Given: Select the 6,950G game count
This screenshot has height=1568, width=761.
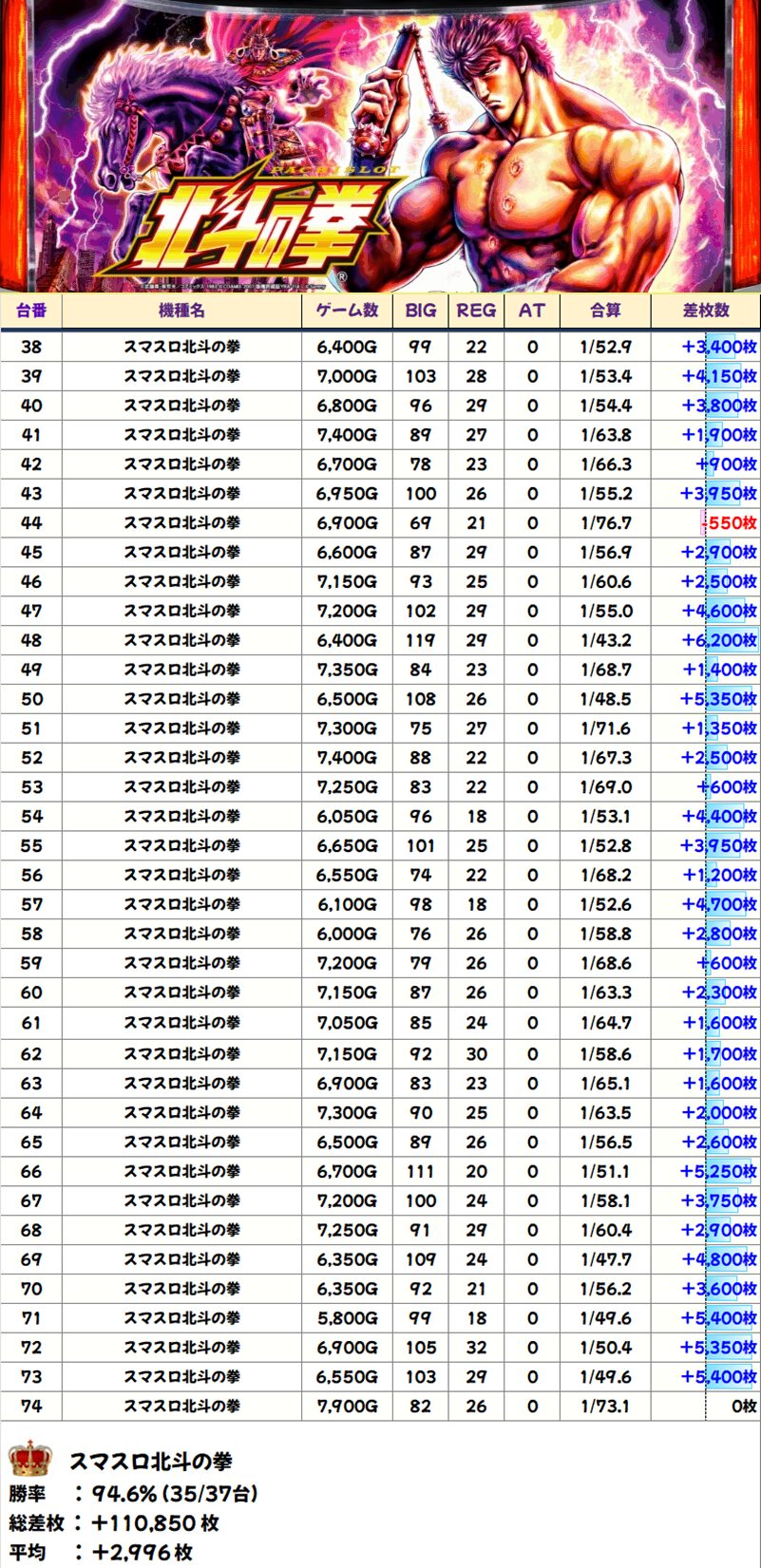Looking at the screenshot, I should coord(347,494).
